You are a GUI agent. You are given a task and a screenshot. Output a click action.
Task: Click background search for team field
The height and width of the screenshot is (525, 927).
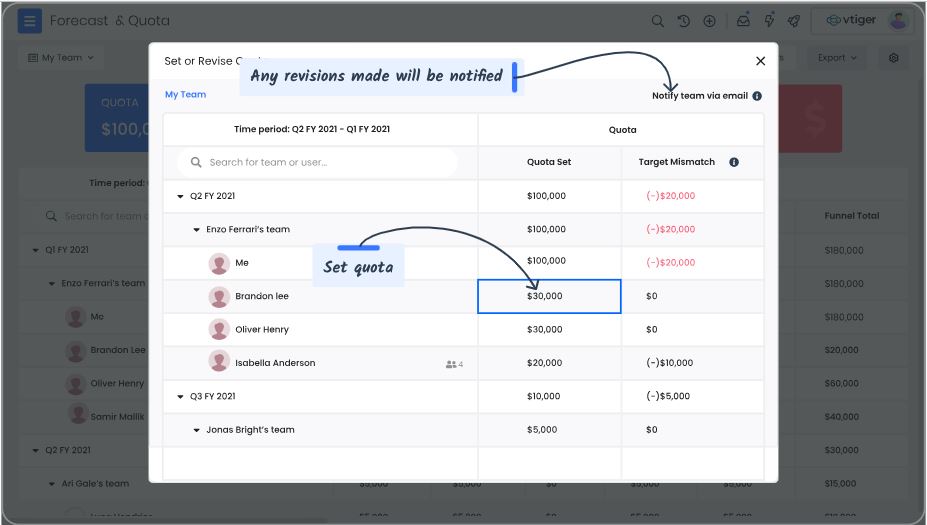[98, 216]
